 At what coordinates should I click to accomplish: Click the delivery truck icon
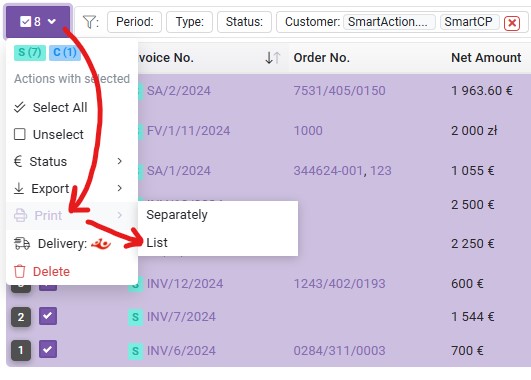22,244
